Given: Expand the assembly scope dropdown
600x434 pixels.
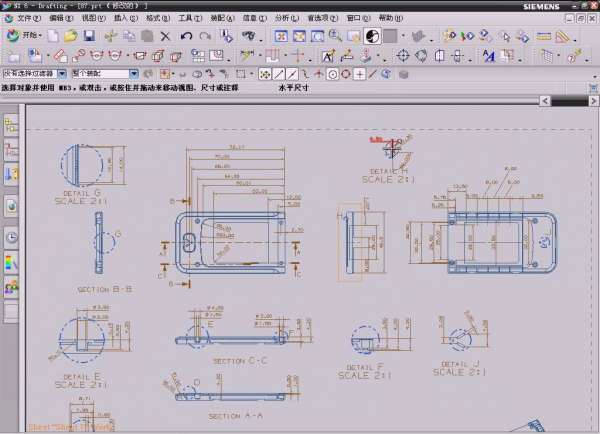Looking at the screenshot, I should tap(135, 73).
